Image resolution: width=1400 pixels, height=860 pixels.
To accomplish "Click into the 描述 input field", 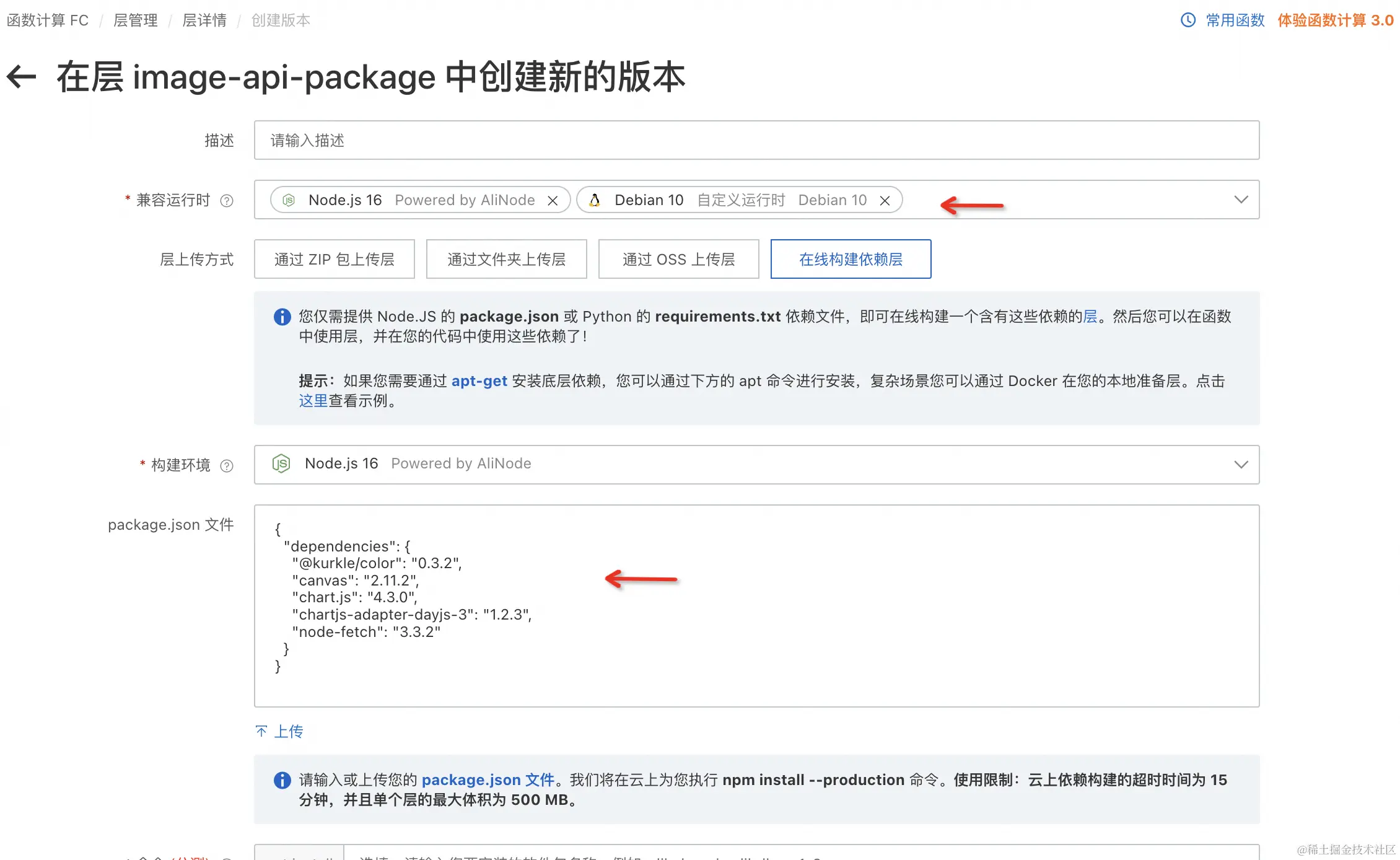I will [x=756, y=140].
